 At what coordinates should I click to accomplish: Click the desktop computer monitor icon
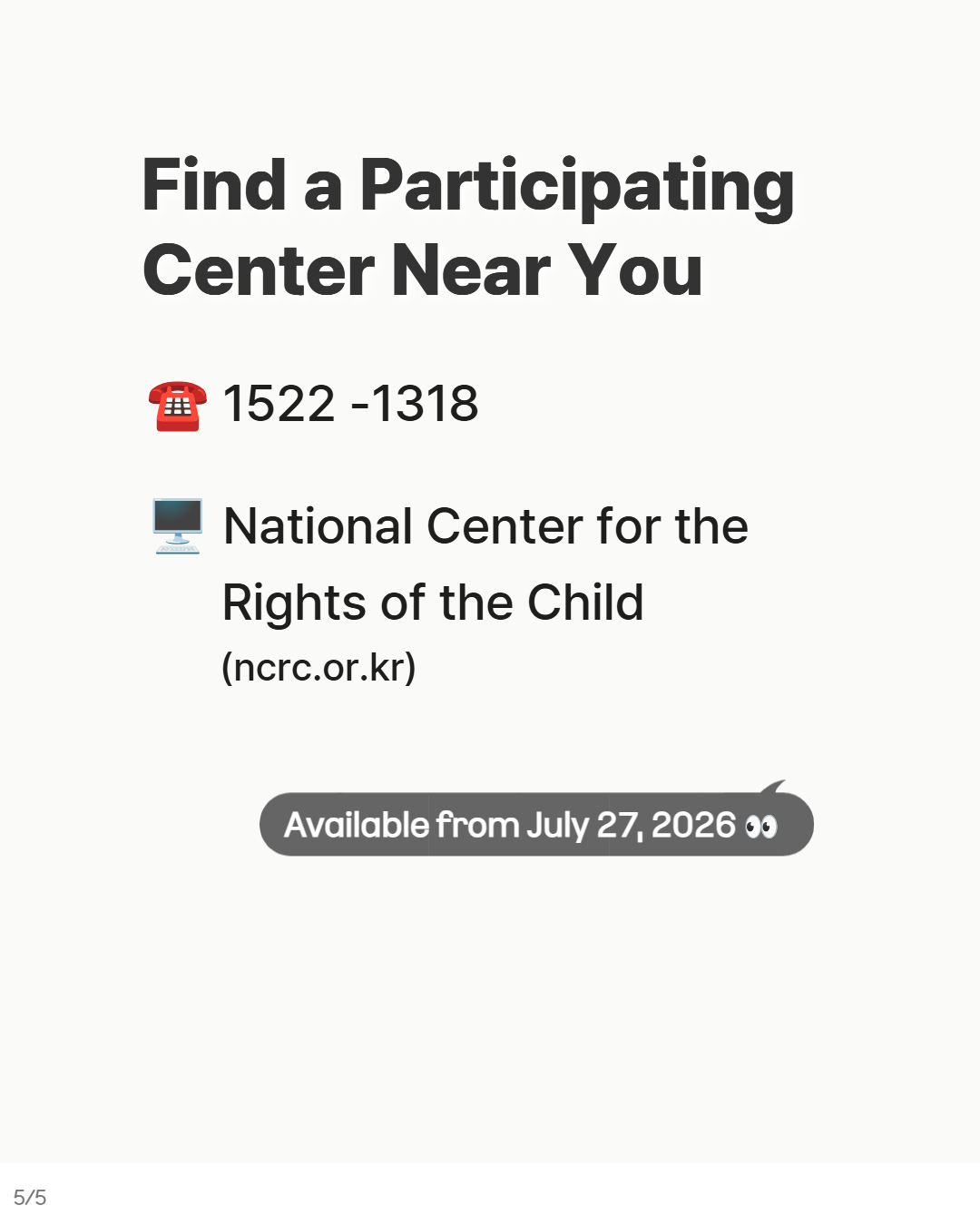coord(177,526)
